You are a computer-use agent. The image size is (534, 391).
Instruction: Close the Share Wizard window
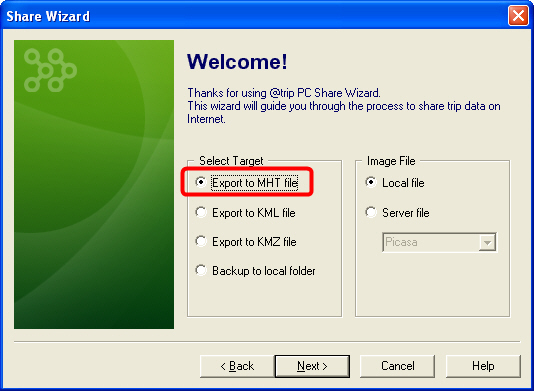(518, 16)
